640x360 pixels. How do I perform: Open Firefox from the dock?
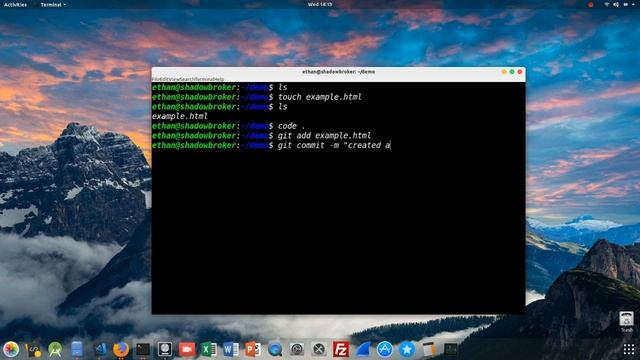(x=121, y=349)
